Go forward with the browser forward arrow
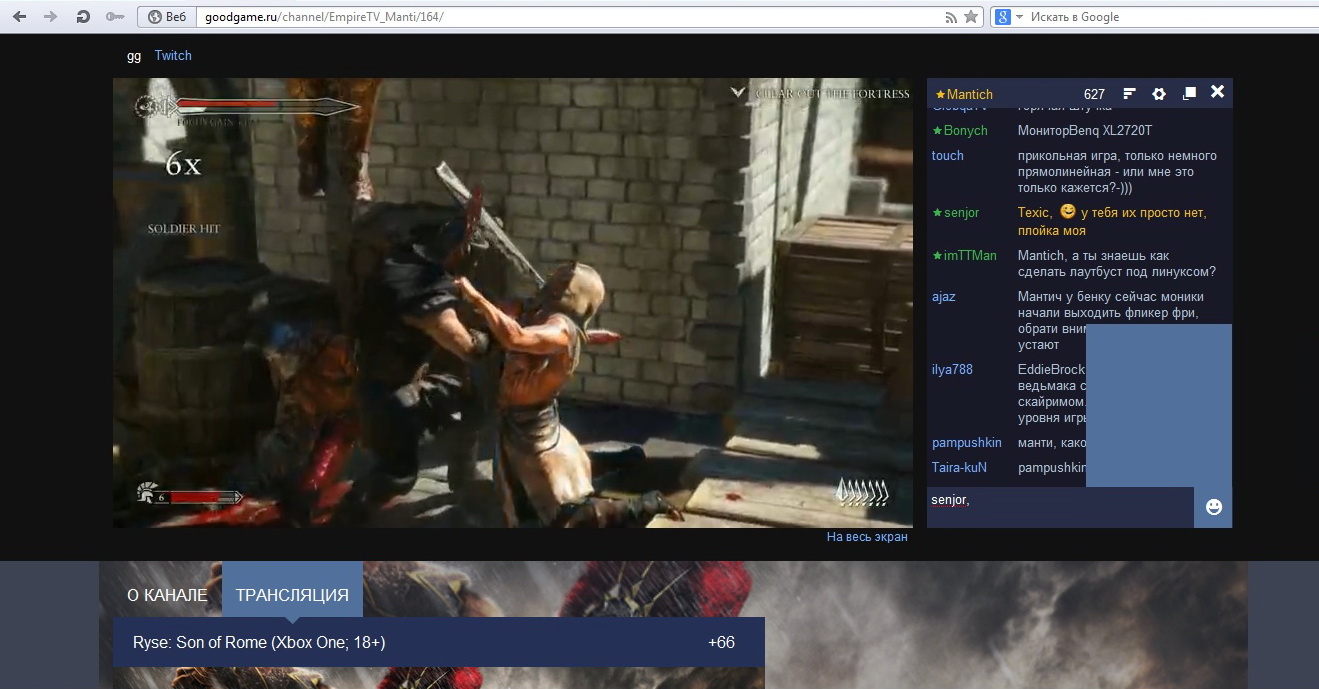Viewport: 1319px width, 689px height. (51, 17)
